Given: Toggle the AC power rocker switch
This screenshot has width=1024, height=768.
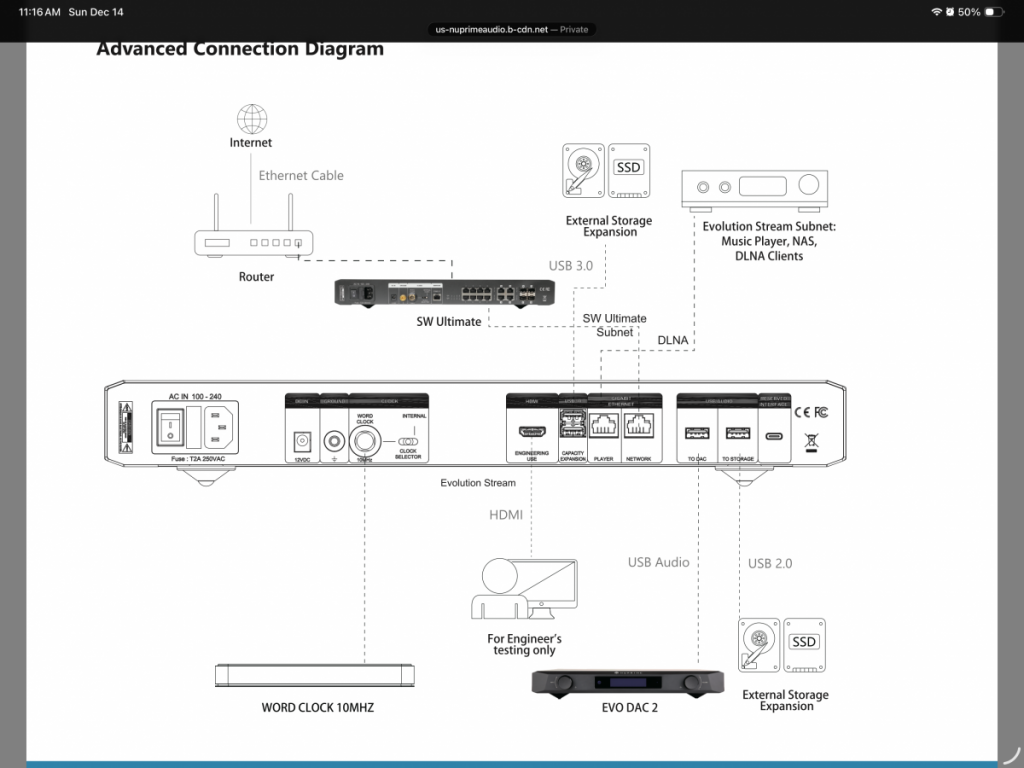Looking at the screenshot, I should [170, 429].
